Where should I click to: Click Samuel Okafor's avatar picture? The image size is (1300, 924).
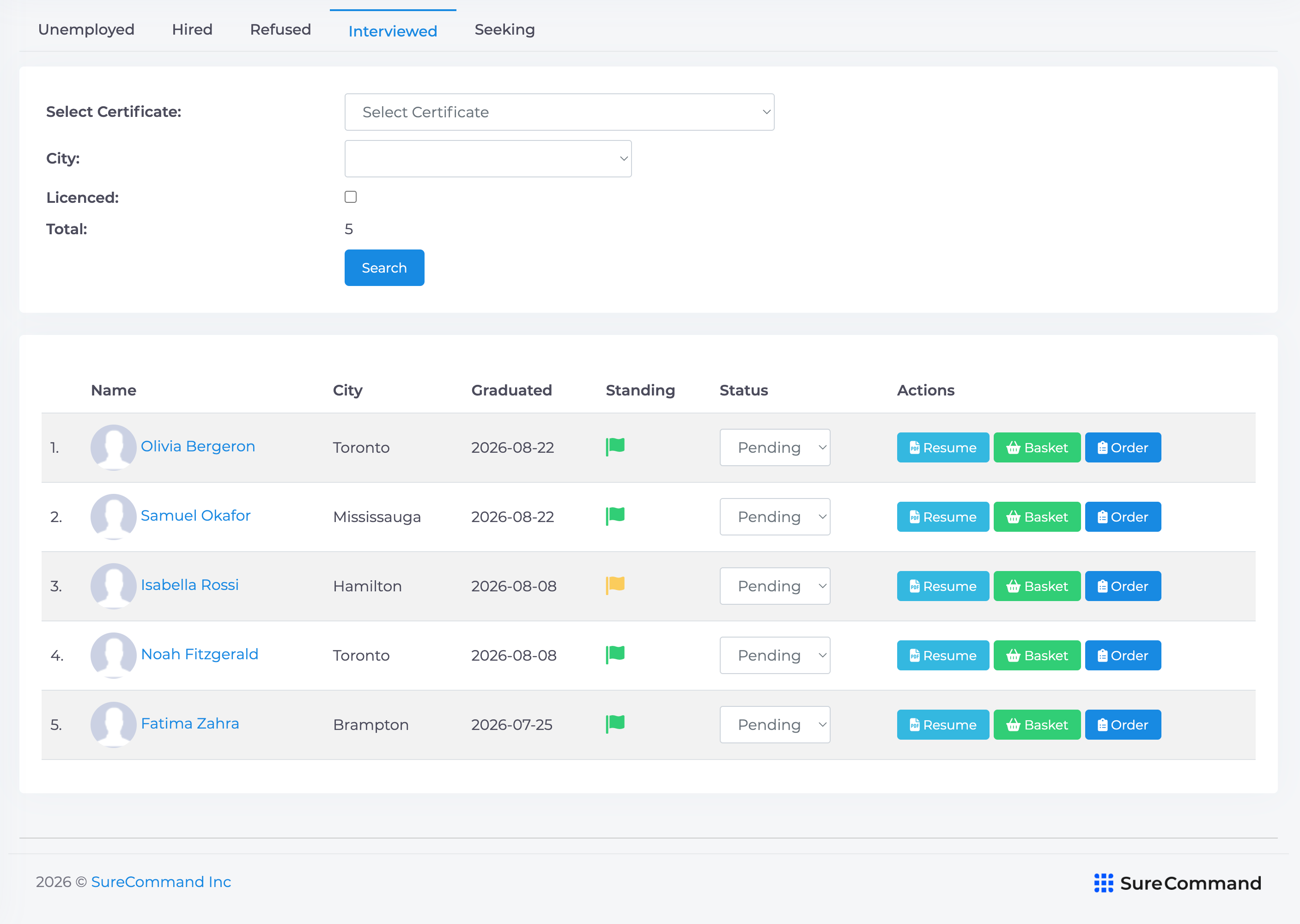tap(113, 517)
